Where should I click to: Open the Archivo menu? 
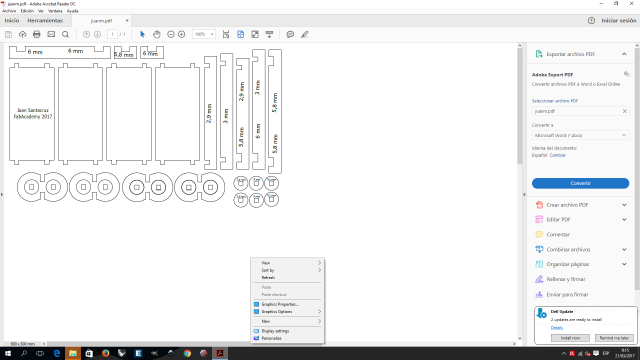point(9,11)
